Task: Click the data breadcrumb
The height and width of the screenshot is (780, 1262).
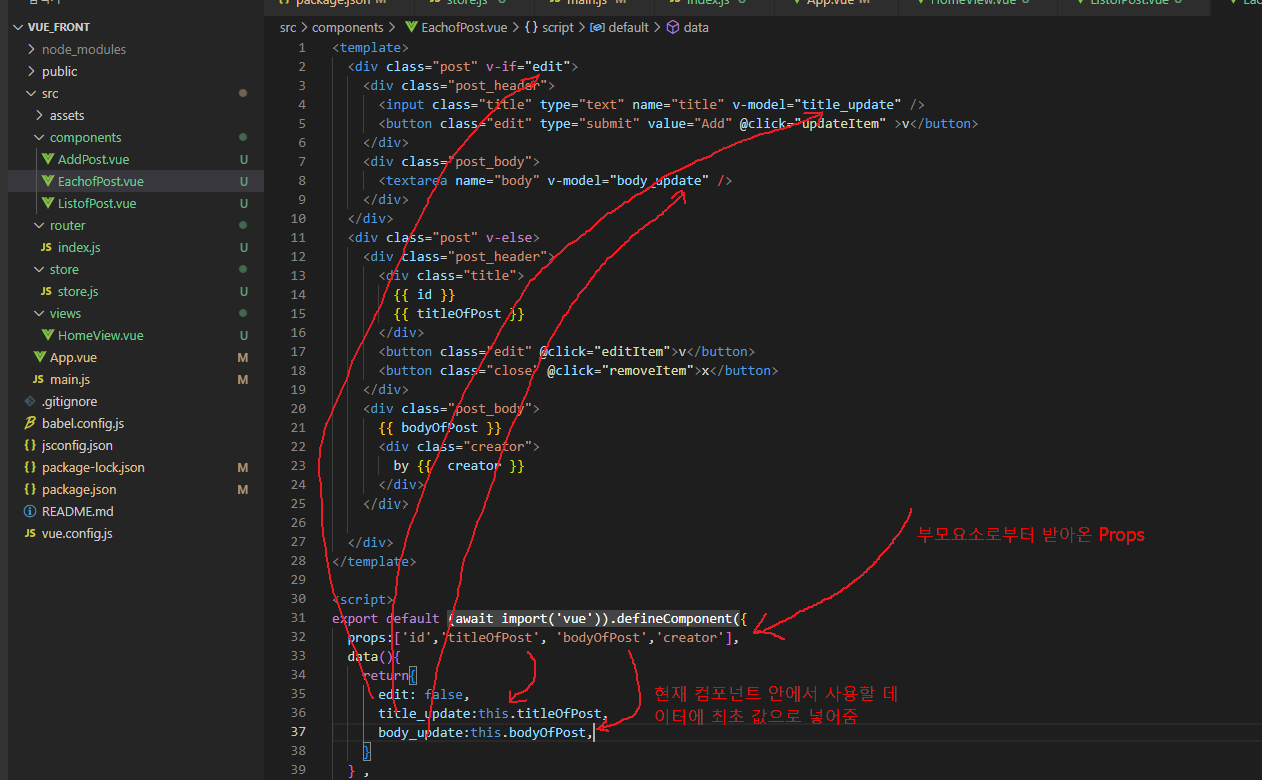Action: point(696,27)
